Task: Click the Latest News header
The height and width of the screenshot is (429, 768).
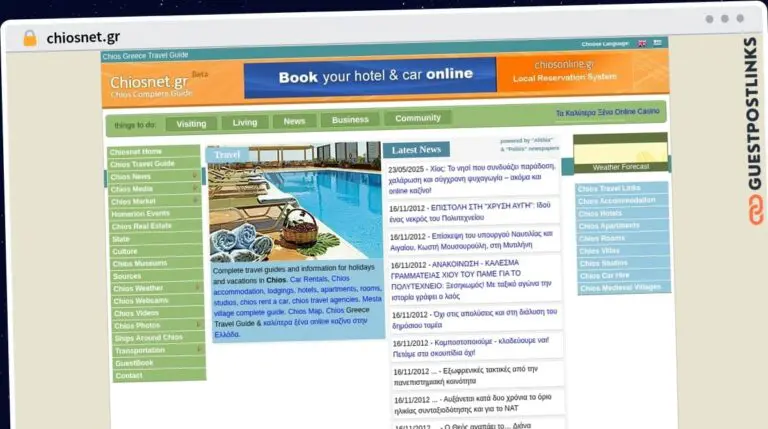Action: click(x=416, y=150)
